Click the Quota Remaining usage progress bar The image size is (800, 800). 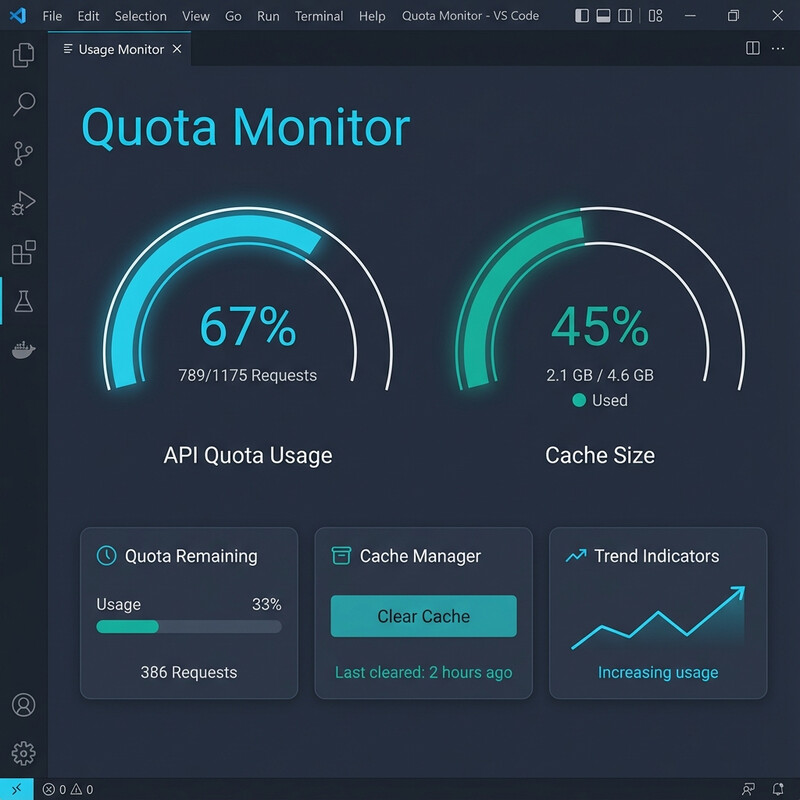189,627
